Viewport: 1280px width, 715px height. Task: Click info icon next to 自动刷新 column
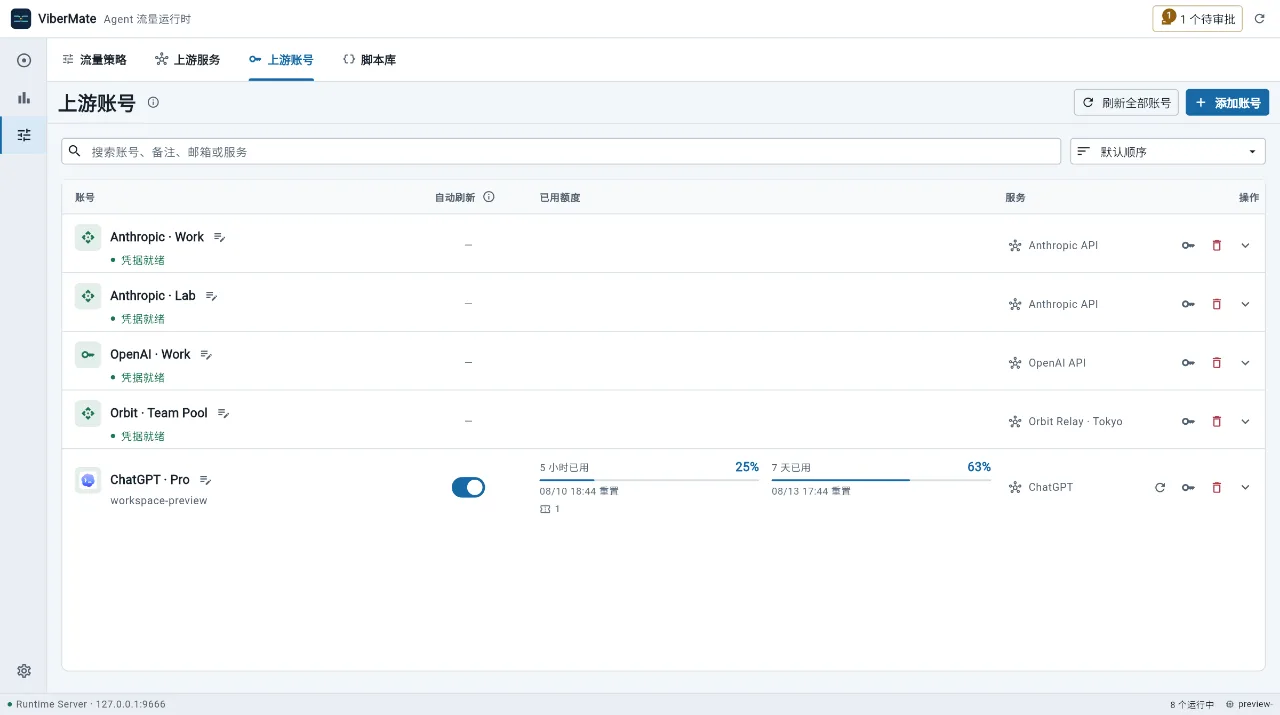[x=489, y=197]
